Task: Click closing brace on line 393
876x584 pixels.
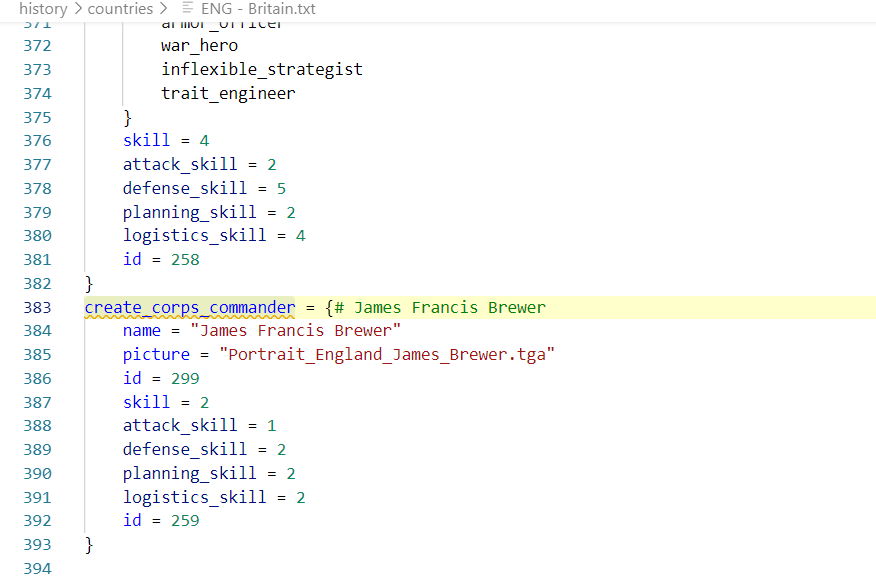Action: tap(89, 545)
